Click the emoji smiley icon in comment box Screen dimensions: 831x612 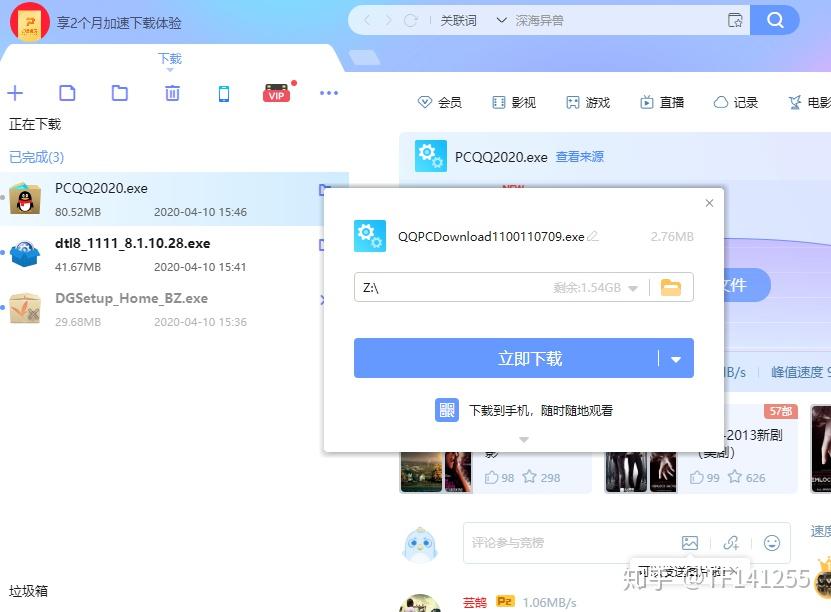click(772, 543)
